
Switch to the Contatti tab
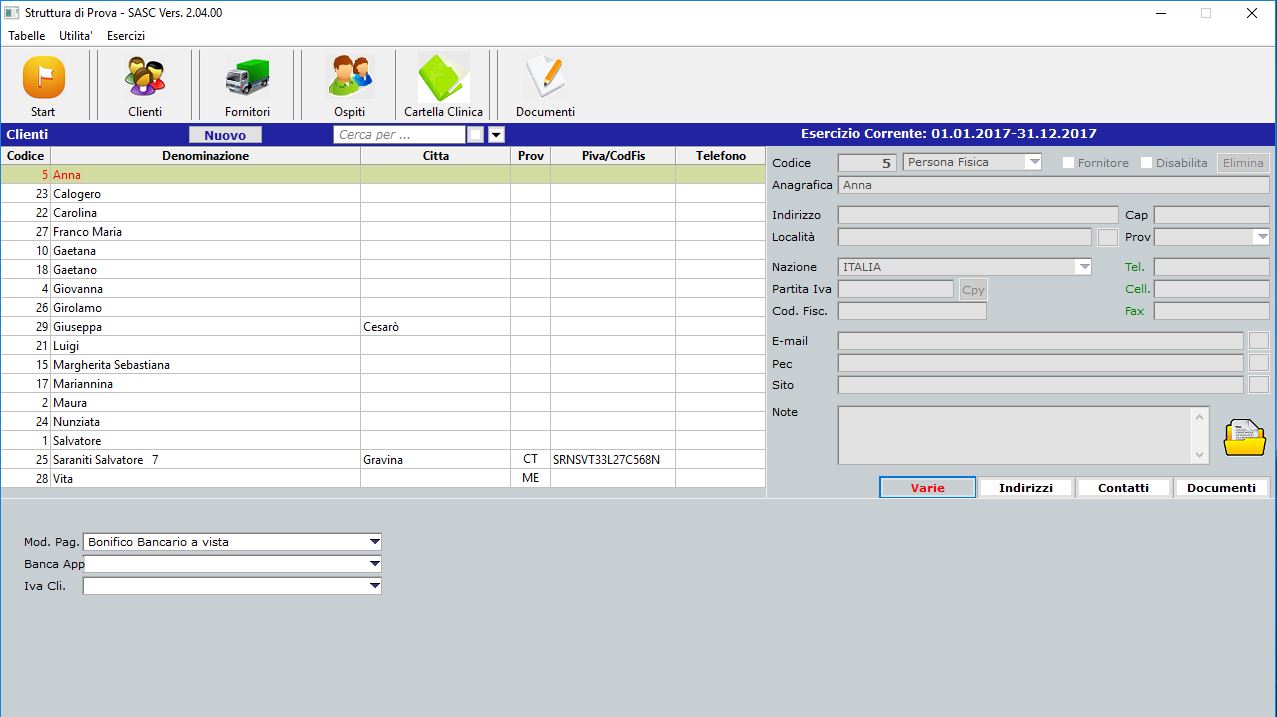[x=1123, y=488]
